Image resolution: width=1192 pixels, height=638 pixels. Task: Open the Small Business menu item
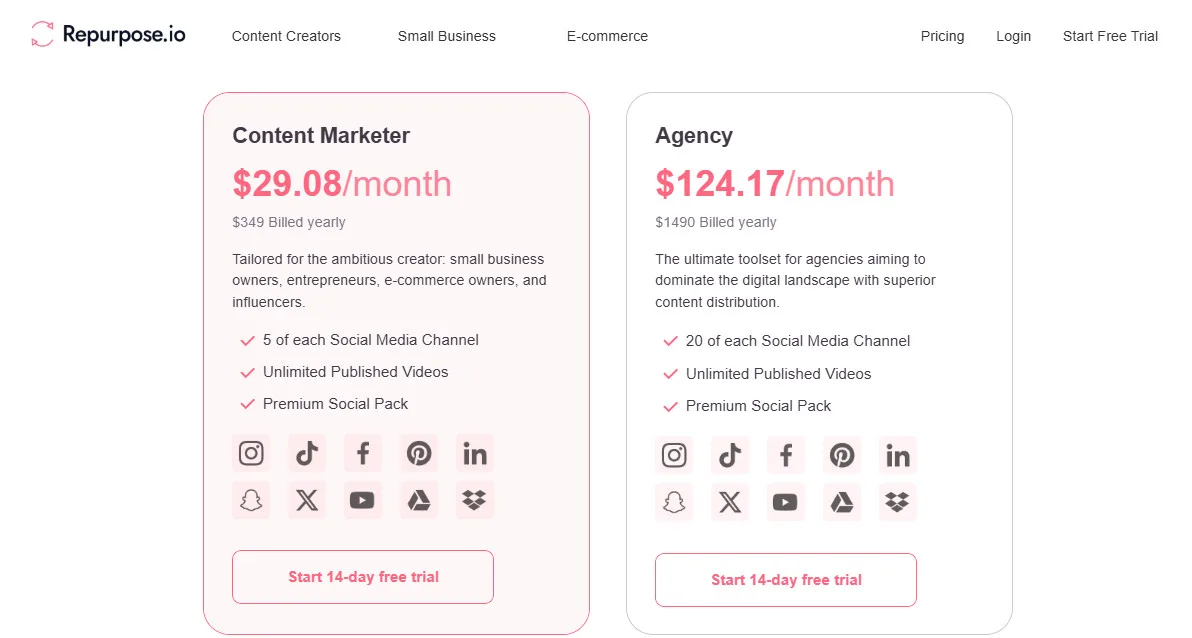[x=447, y=36]
